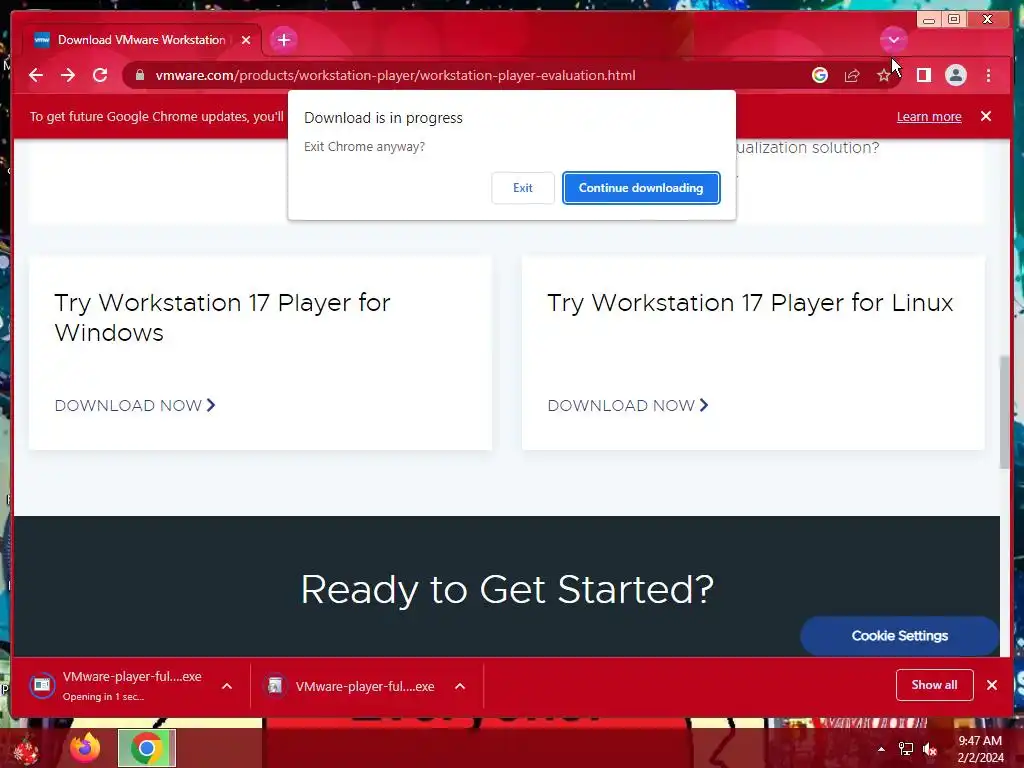Click the browser forward arrow
This screenshot has height=768, width=1024.
68,75
